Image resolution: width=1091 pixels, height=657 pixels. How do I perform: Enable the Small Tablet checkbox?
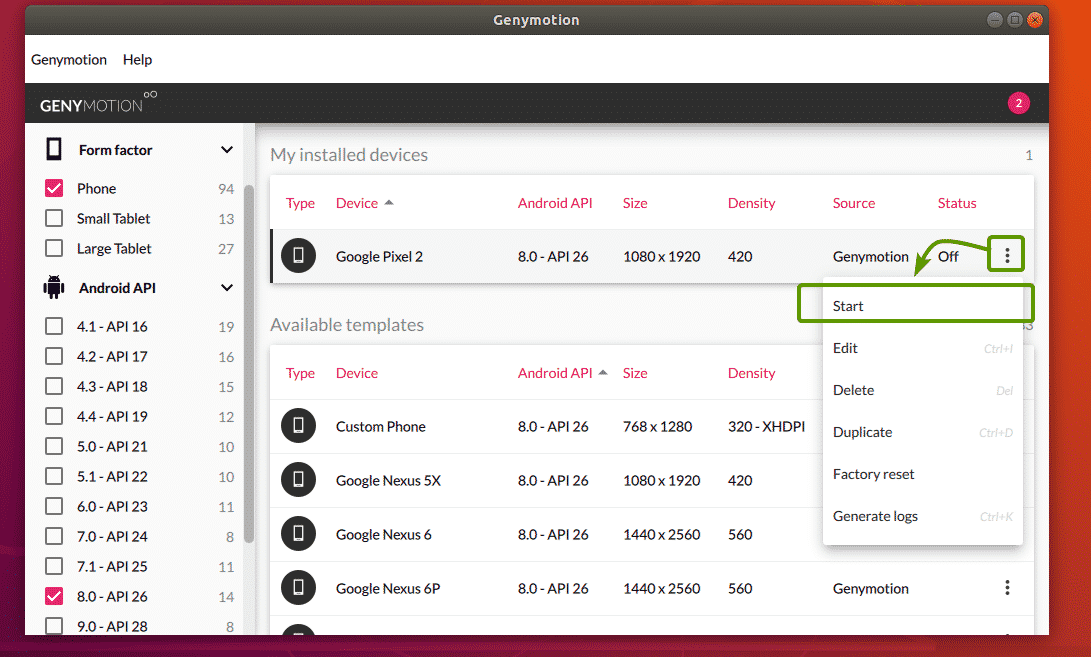[x=55, y=219]
